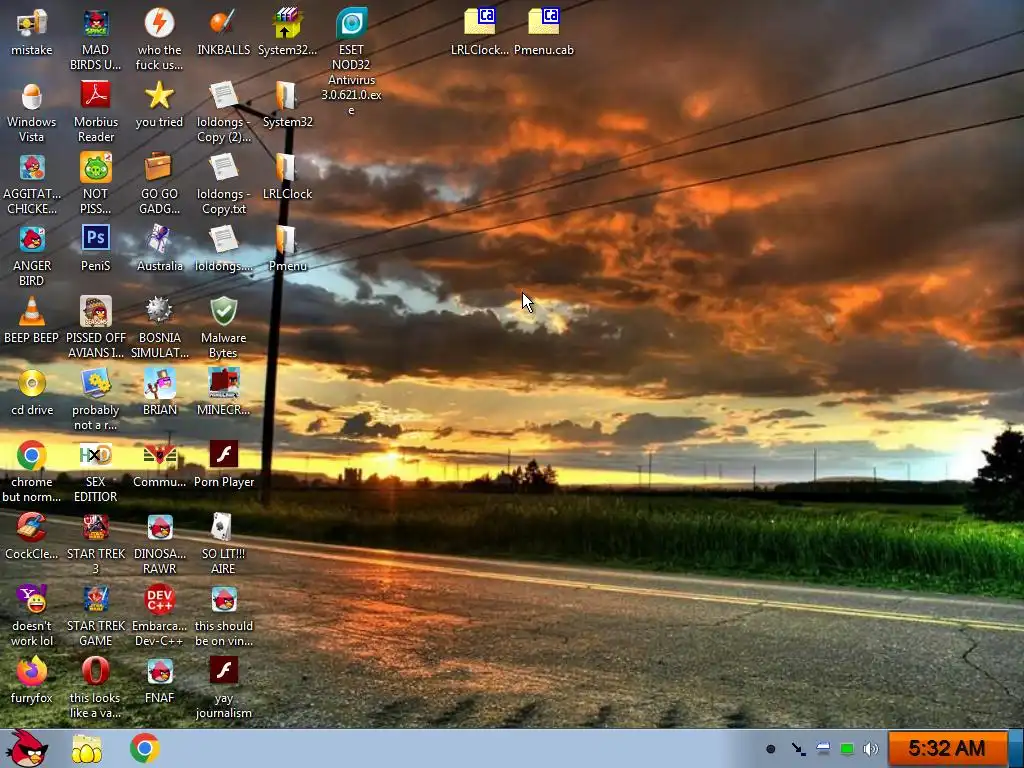Screen dimensions: 1024x768
Task: Select the 'doesn't work lol' Yahoo icon
Action: point(31,600)
